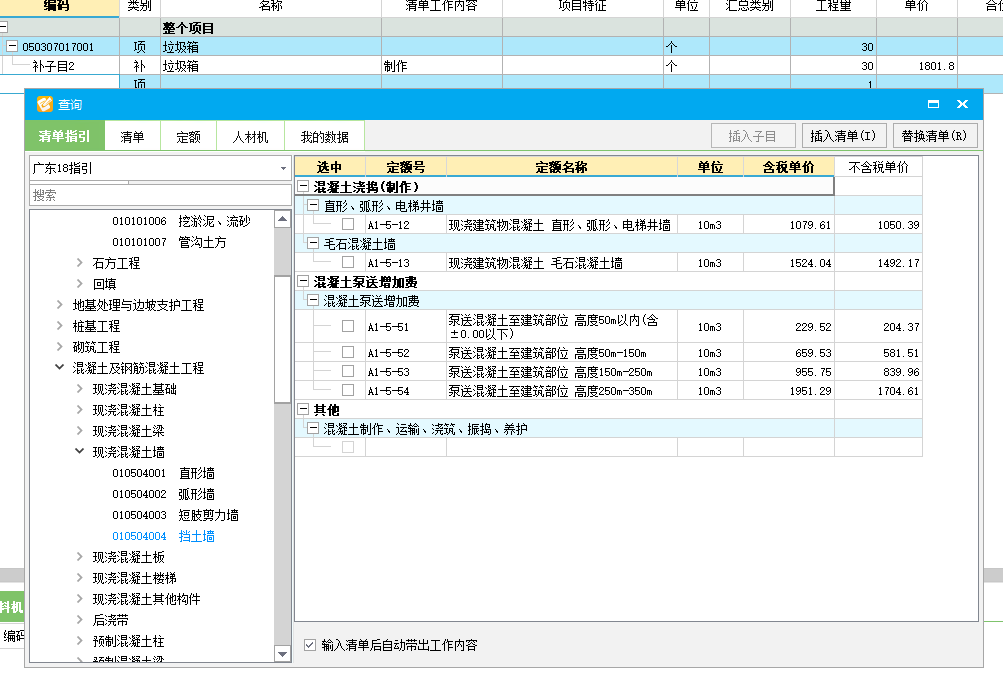This screenshot has height=693, width=1003.
Task: Select 010504003 短肢剪力墙 tree item
Action: (x=175, y=515)
